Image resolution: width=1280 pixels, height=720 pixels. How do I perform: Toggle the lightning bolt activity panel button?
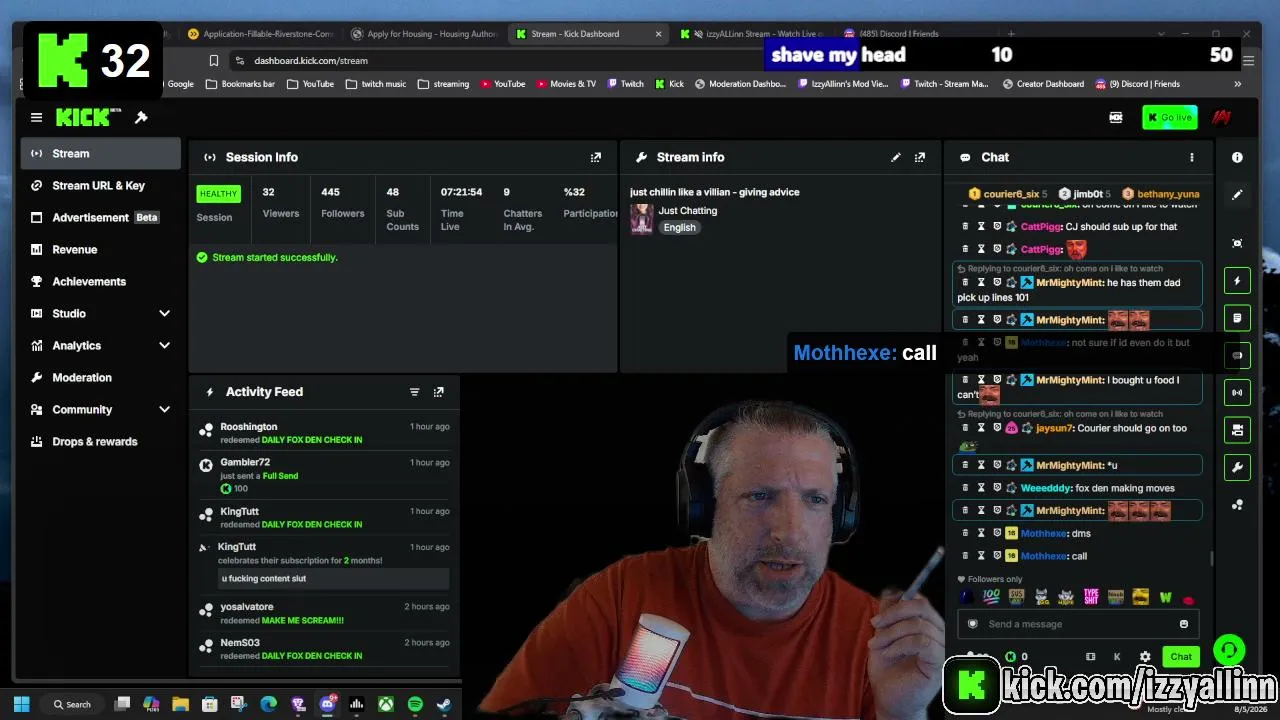coord(1237,281)
